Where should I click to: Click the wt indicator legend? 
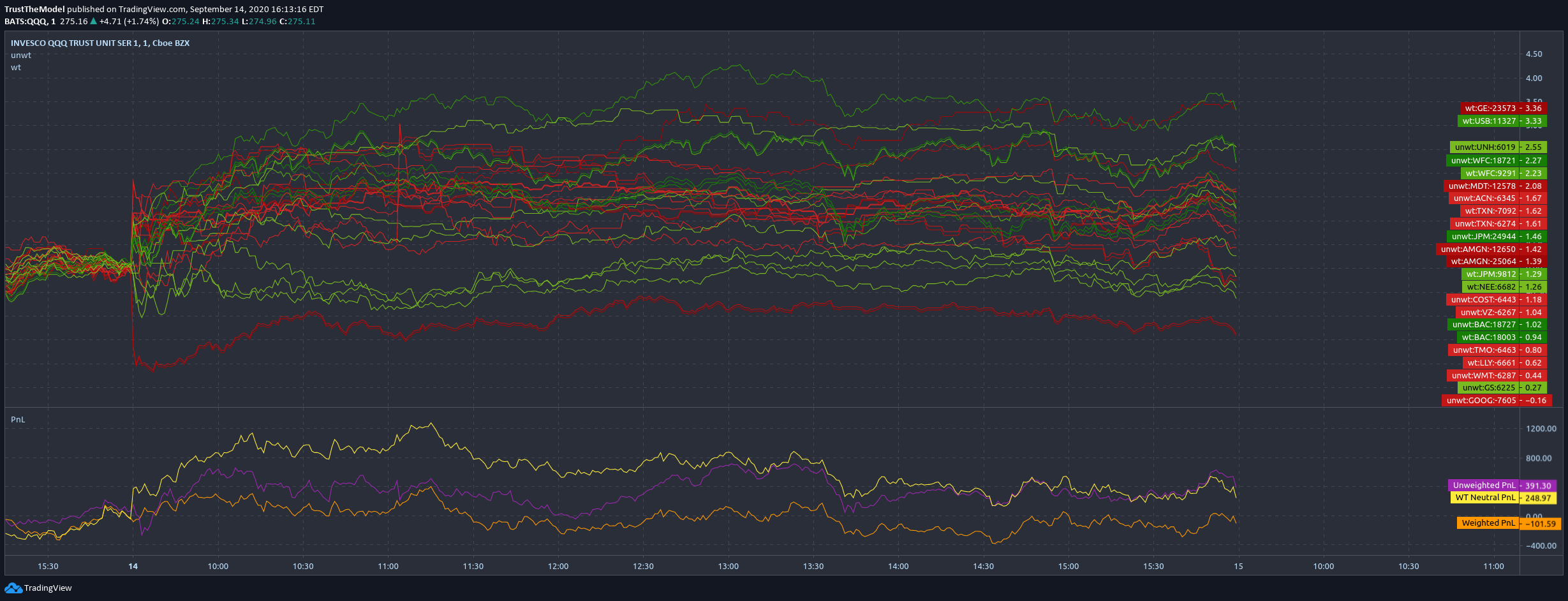pyautogui.click(x=16, y=67)
